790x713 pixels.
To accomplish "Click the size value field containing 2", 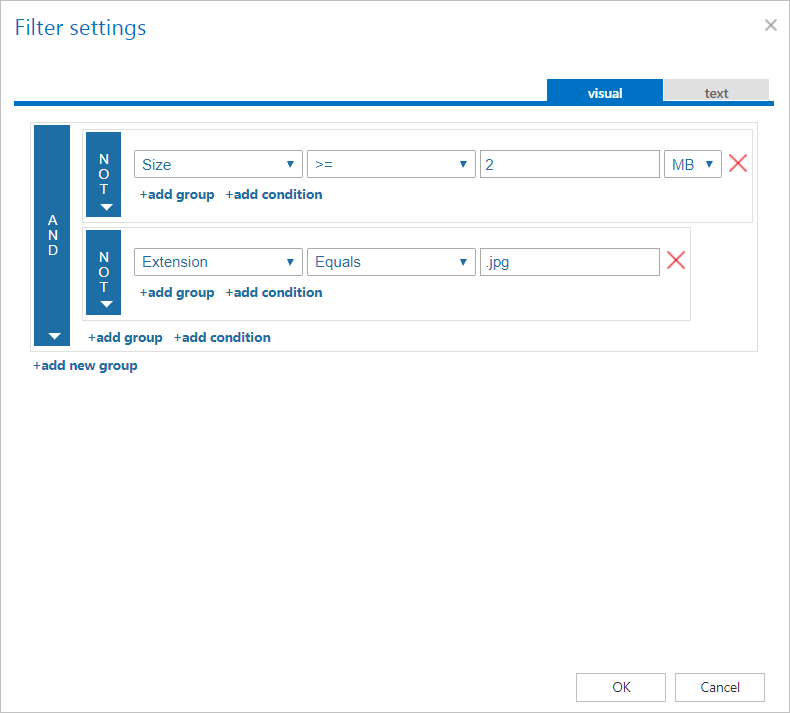I will point(569,165).
